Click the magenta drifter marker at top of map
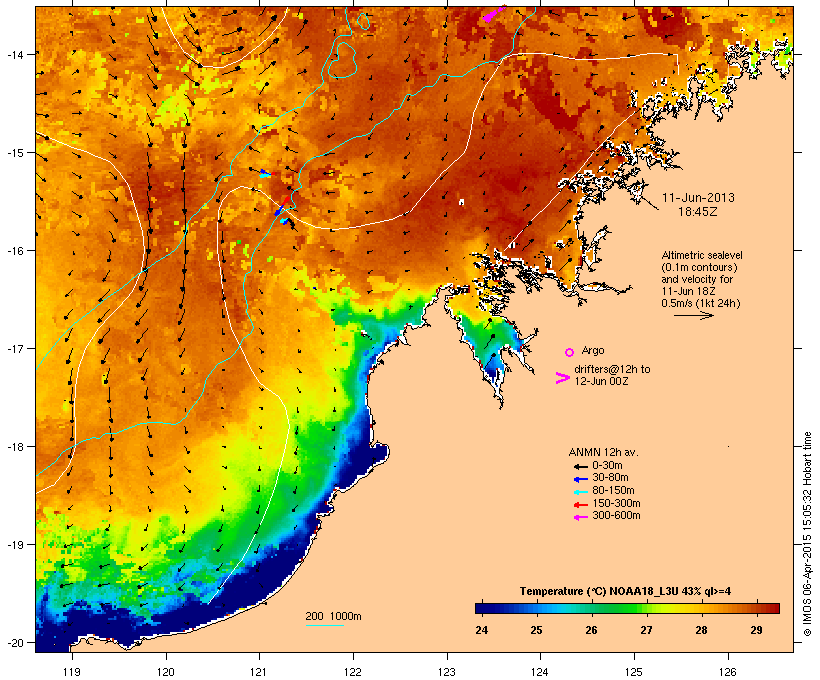The image size is (820, 680). [x=493, y=14]
